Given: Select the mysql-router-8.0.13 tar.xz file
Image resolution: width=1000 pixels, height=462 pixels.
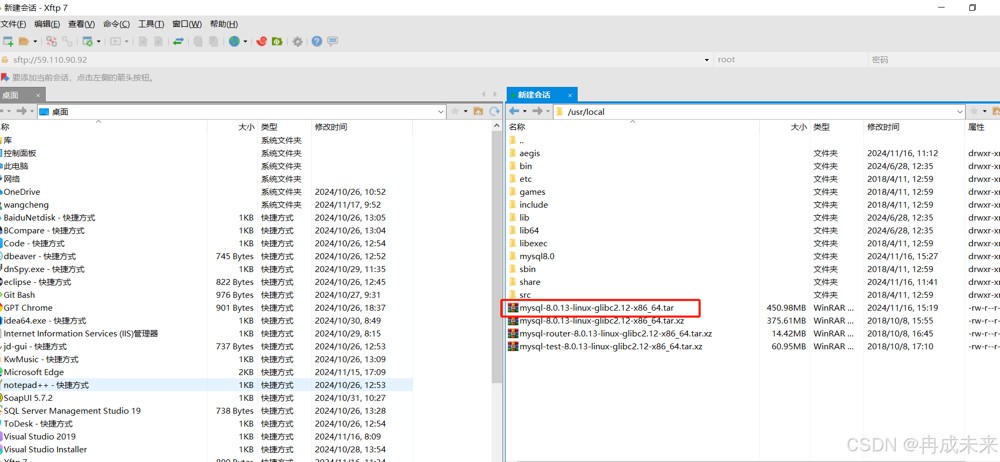Looking at the screenshot, I should [615, 333].
